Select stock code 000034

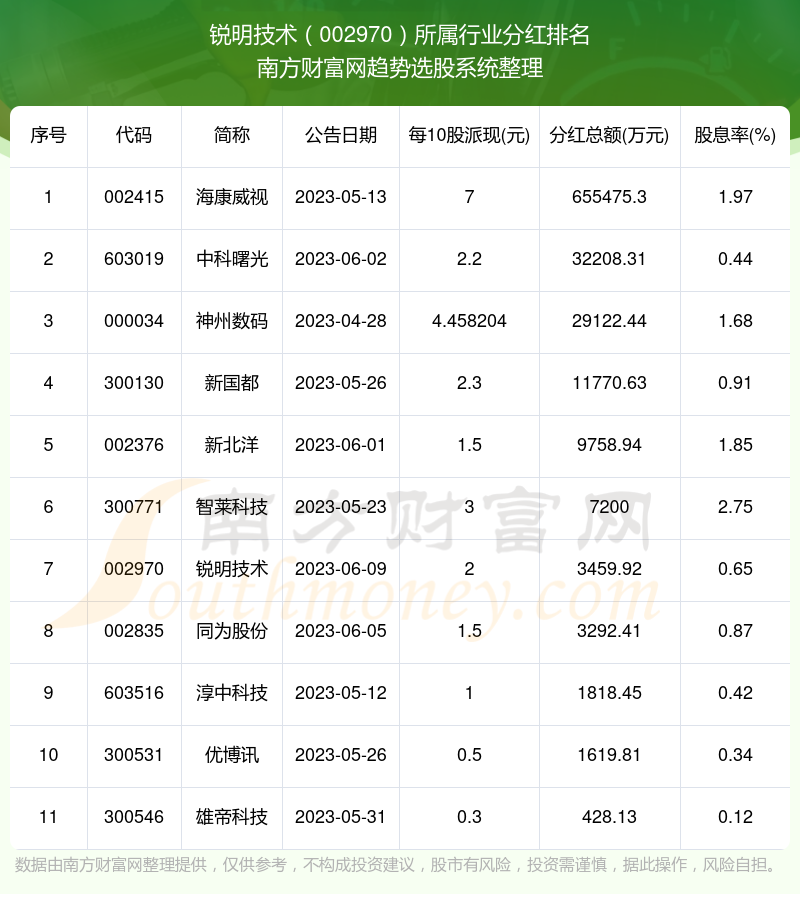tap(134, 321)
